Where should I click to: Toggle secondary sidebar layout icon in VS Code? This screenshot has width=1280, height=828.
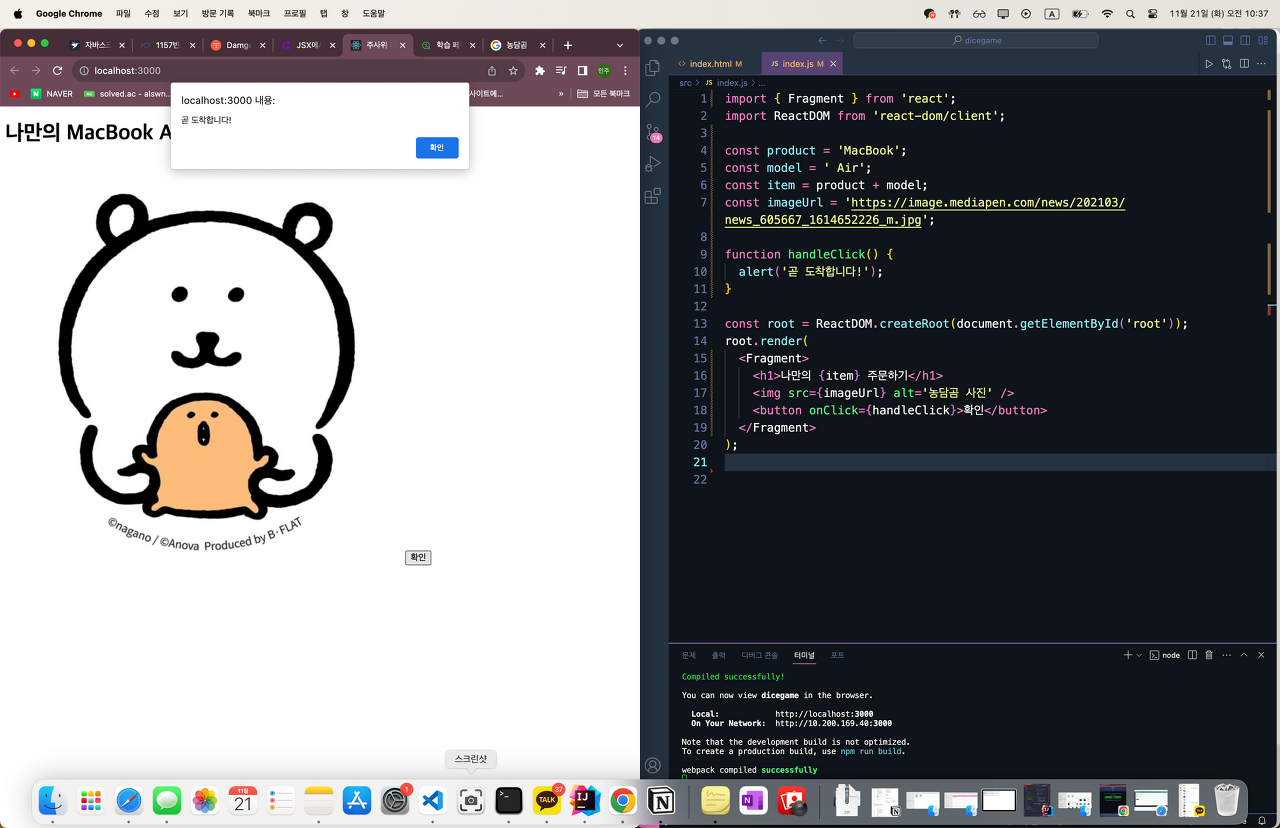[x=1246, y=41]
